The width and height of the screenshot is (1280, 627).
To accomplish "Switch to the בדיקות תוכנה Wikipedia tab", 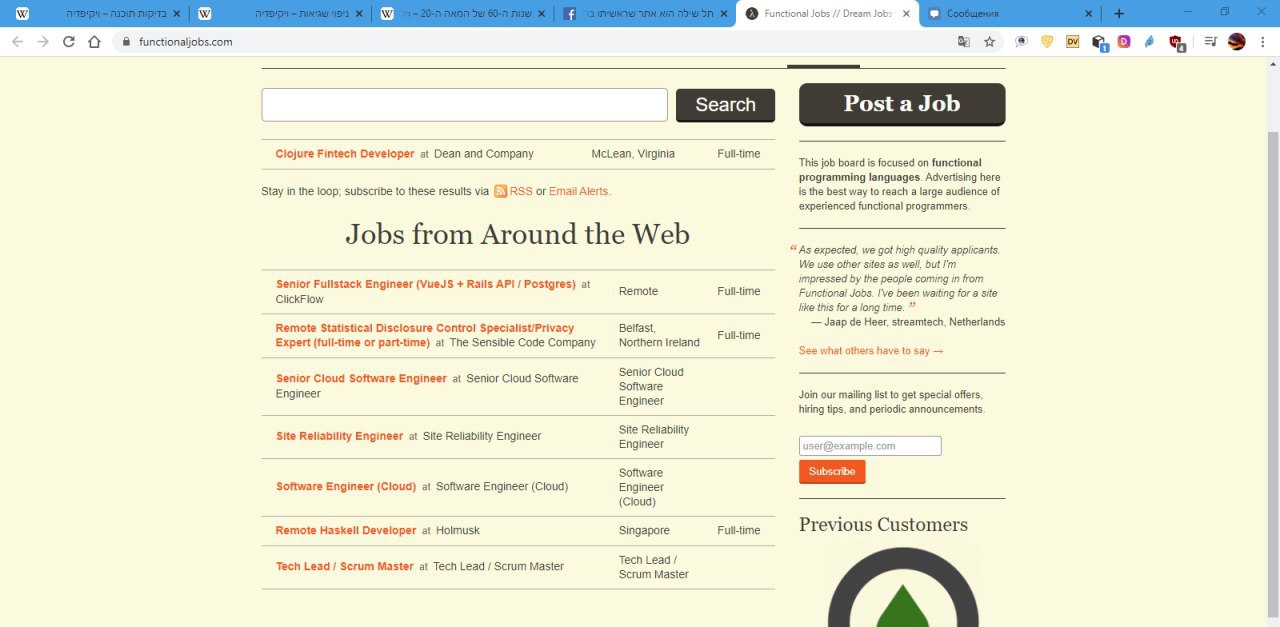I will click(97, 14).
